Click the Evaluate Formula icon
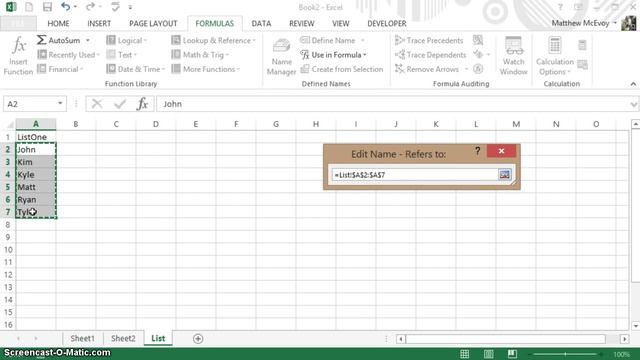Image resolution: width=640 pixels, height=360 pixels. coord(478,69)
